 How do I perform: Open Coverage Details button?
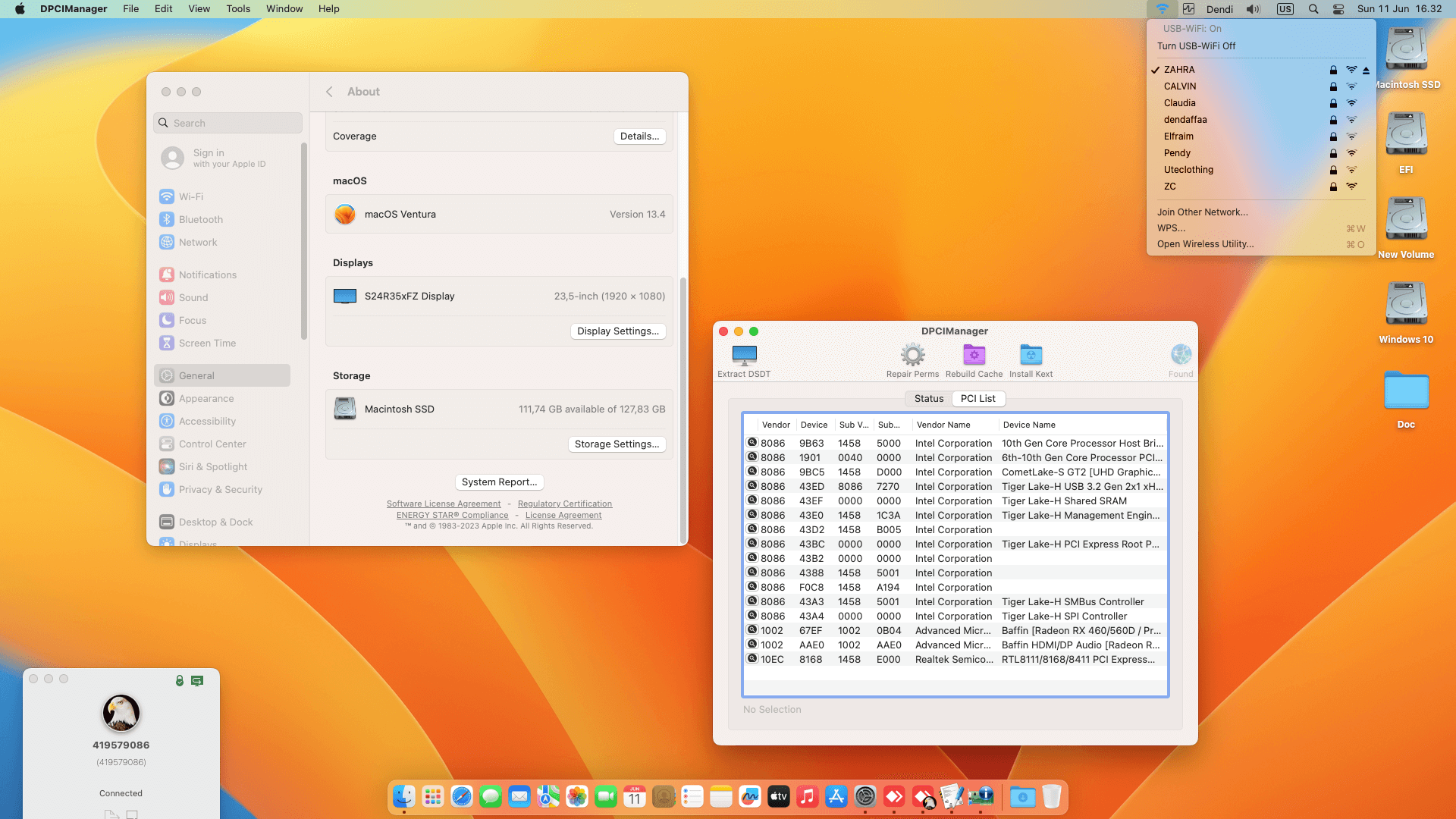639,136
